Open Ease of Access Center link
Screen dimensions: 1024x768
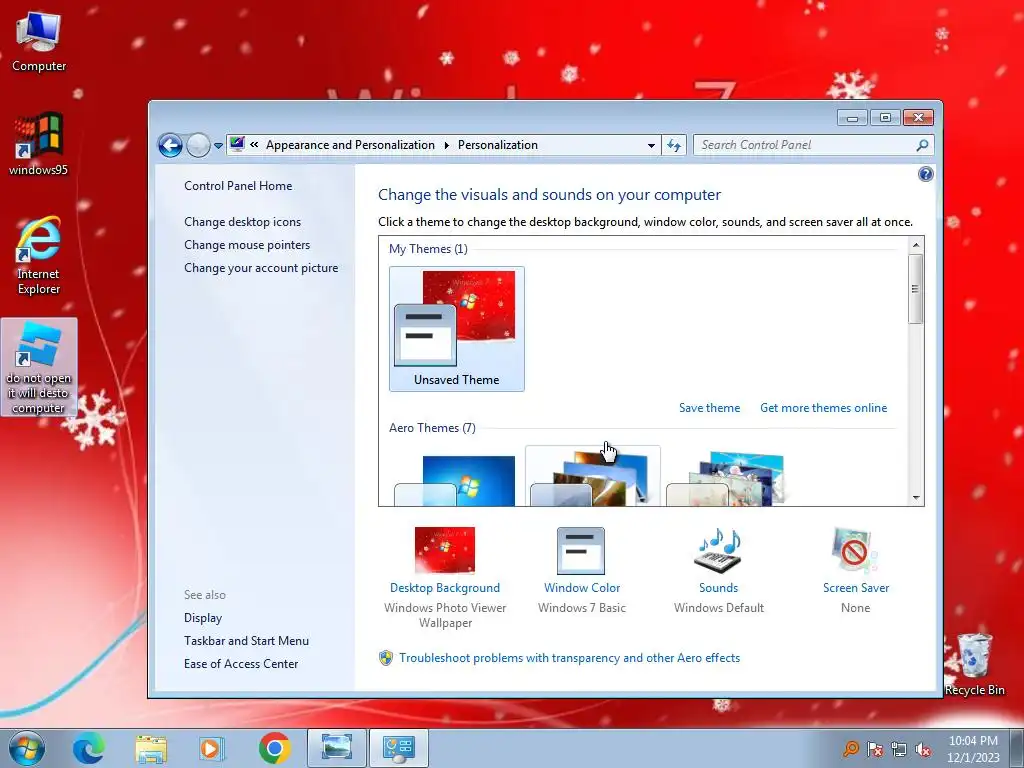241,664
